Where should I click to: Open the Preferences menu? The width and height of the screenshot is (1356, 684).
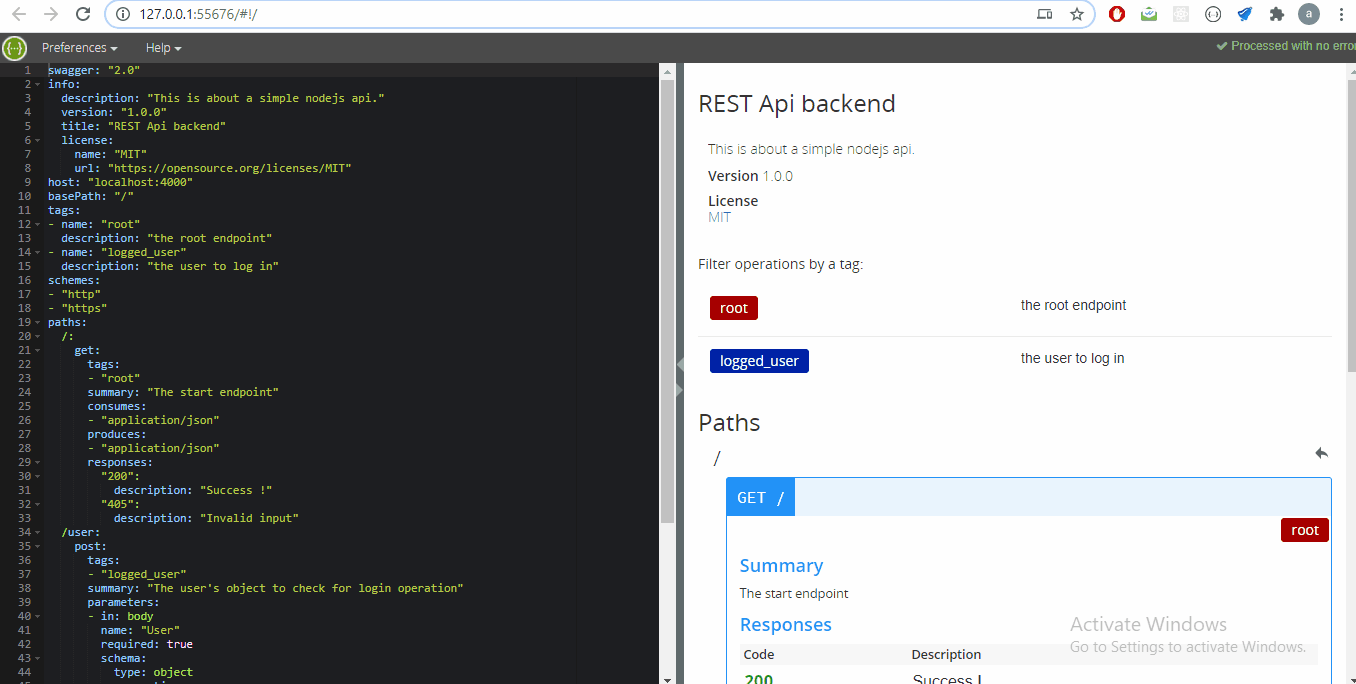click(79, 48)
